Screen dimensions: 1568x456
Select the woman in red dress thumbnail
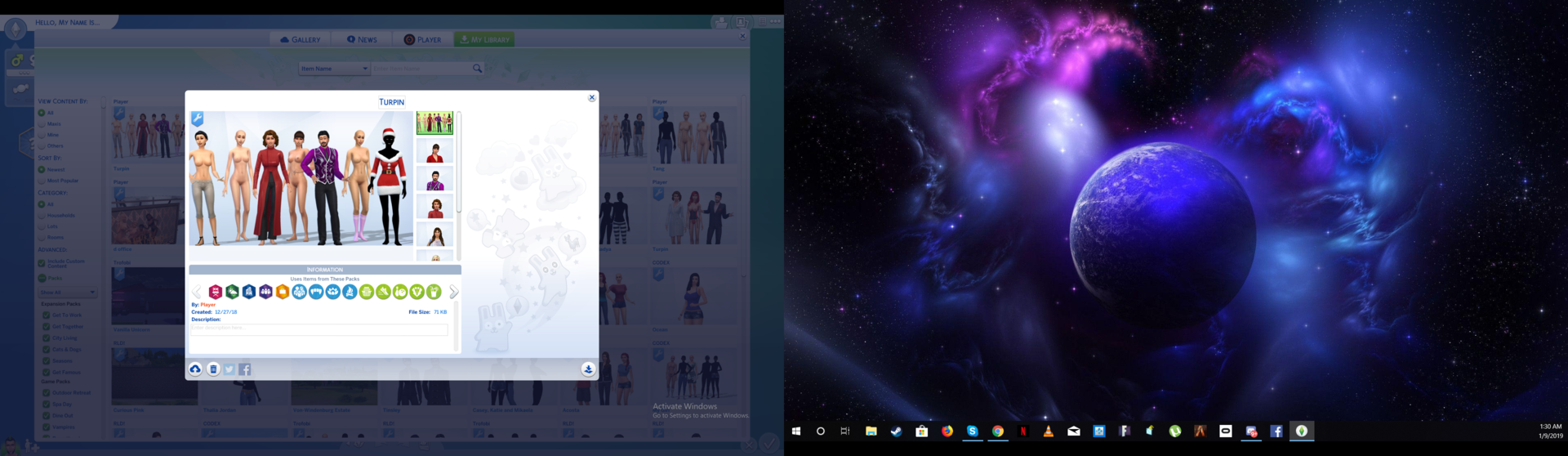click(434, 151)
